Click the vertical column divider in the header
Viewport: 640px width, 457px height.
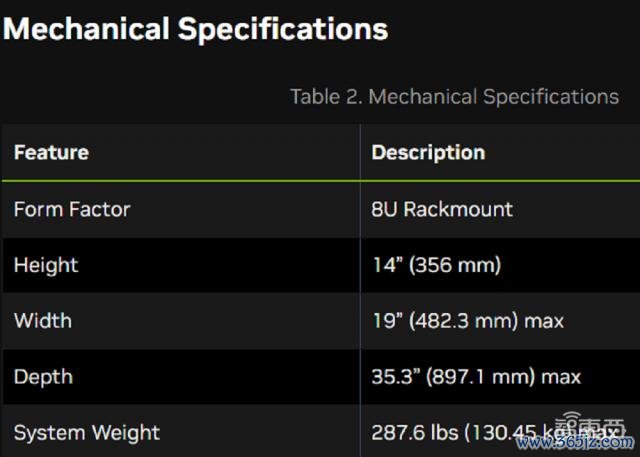(360, 152)
